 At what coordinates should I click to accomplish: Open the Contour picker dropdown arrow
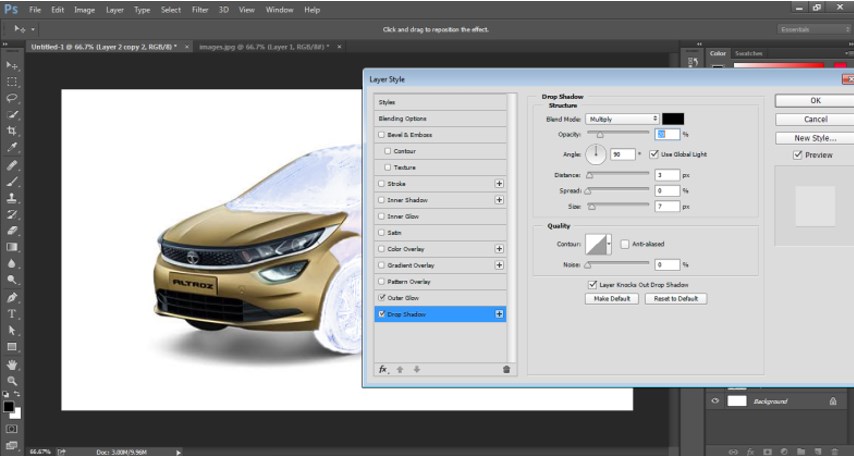click(609, 244)
